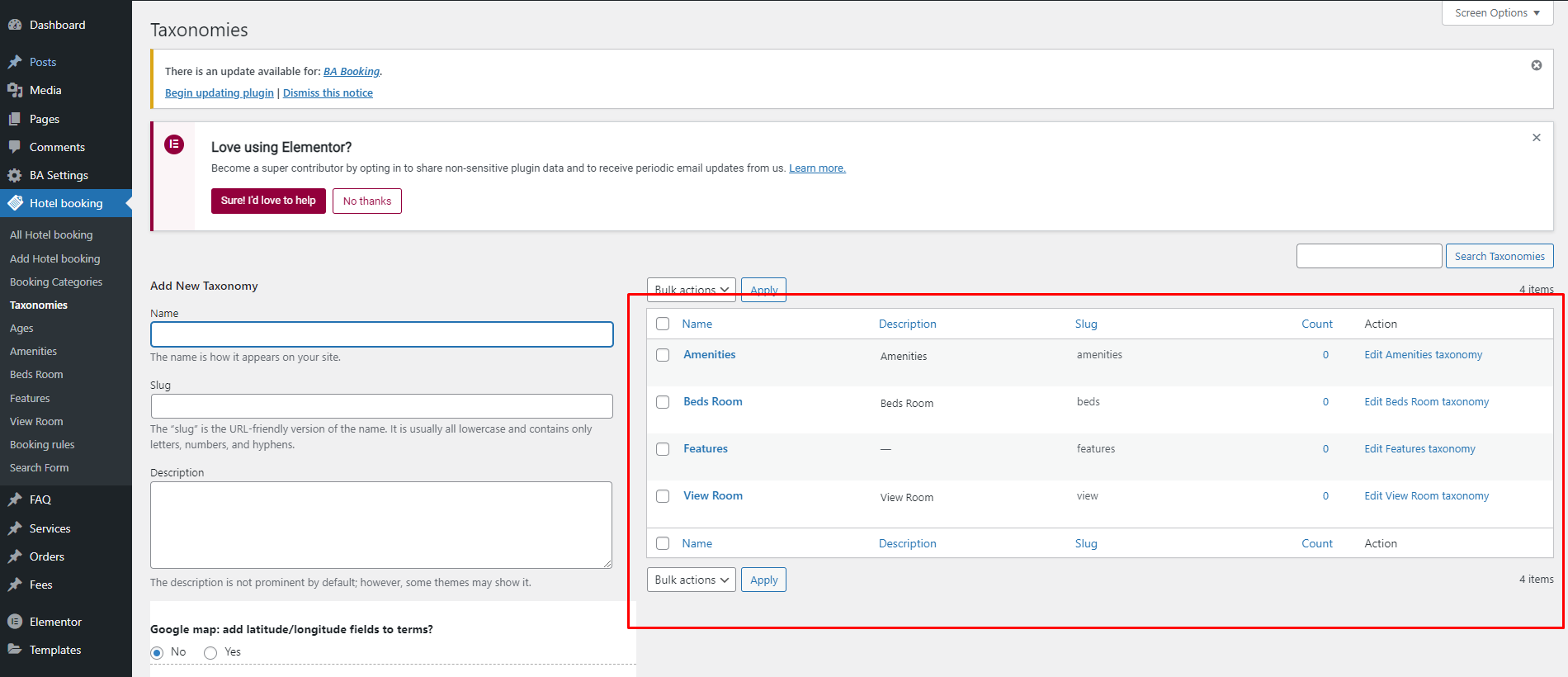
Task: Click the Templates folder icon
Action: [x=15, y=650]
